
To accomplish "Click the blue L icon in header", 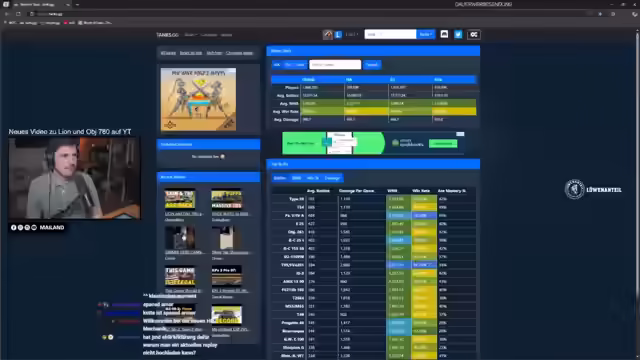I will [338, 35].
